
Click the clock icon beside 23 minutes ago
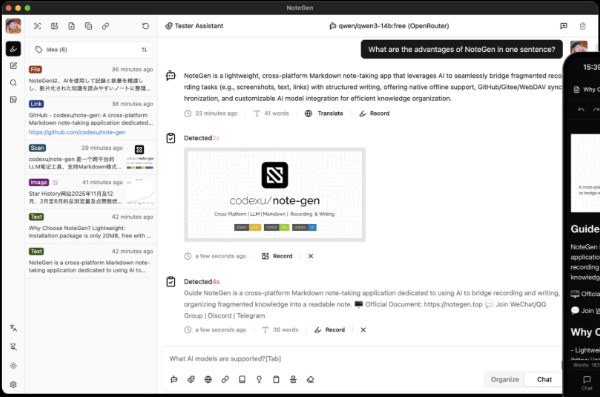pos(188,113)
